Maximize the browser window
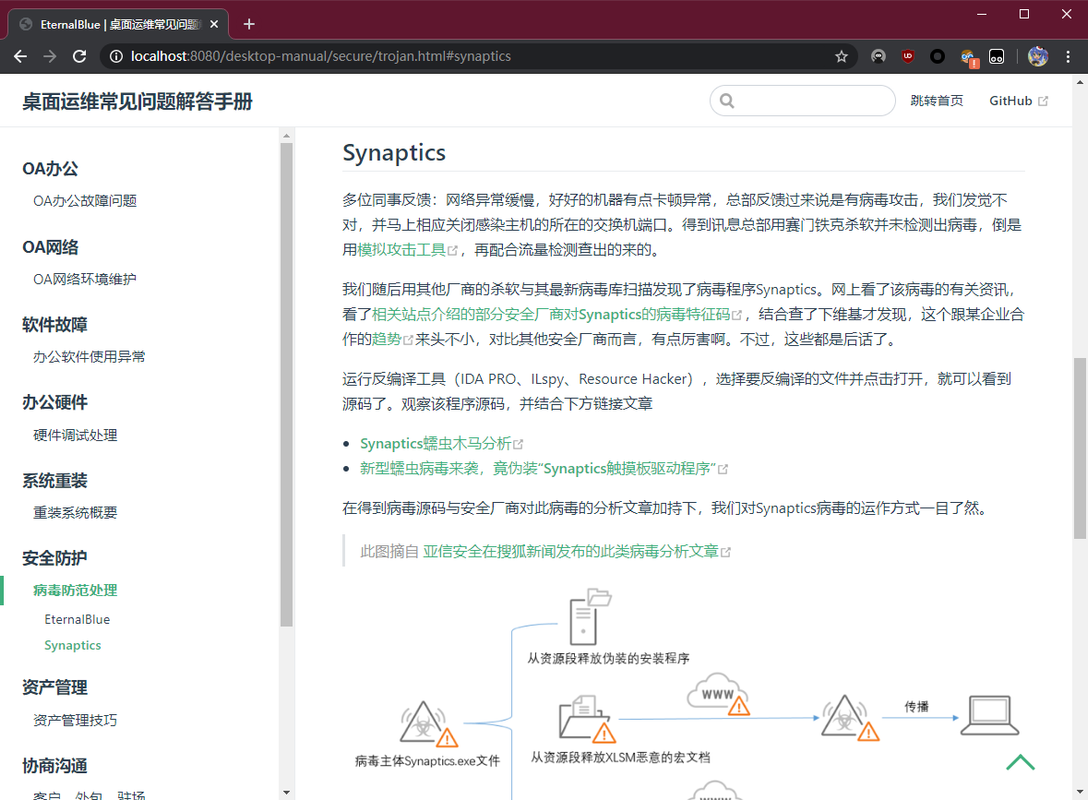This screenshot has width=1088, height=800. tap(1024, 14)
